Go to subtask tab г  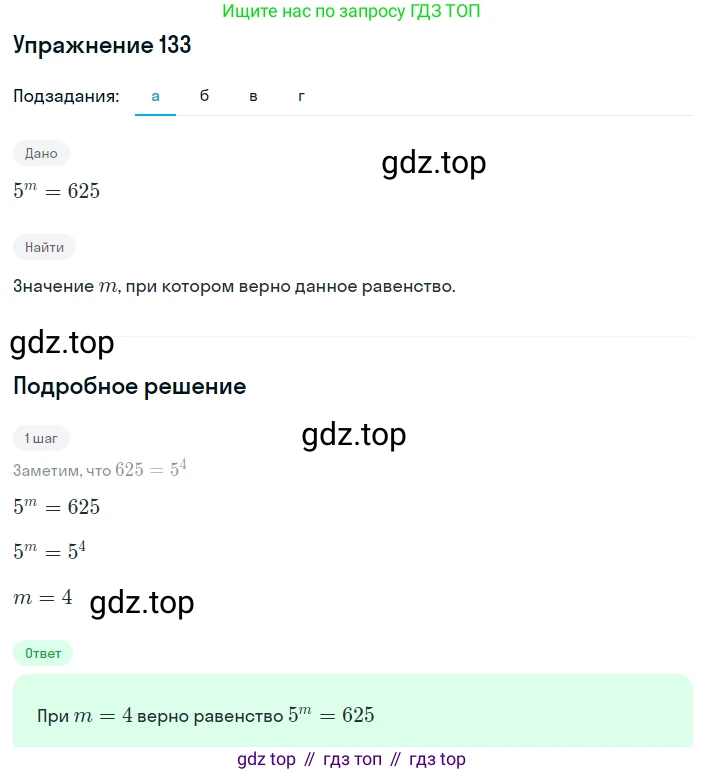tap(301, 97)
